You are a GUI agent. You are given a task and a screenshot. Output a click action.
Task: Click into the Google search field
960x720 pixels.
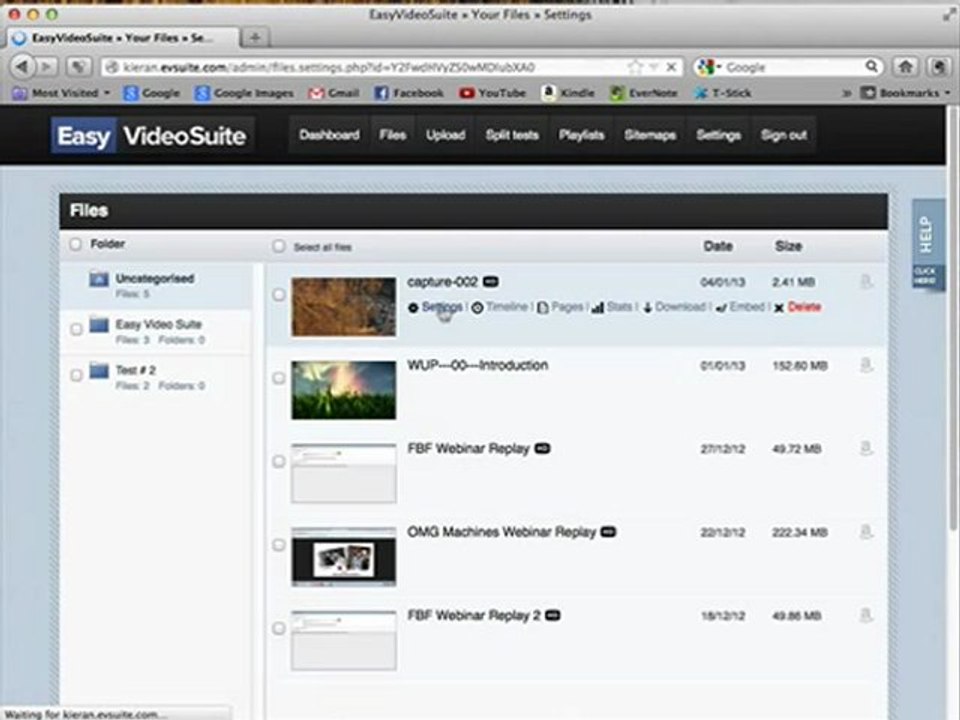793,67
